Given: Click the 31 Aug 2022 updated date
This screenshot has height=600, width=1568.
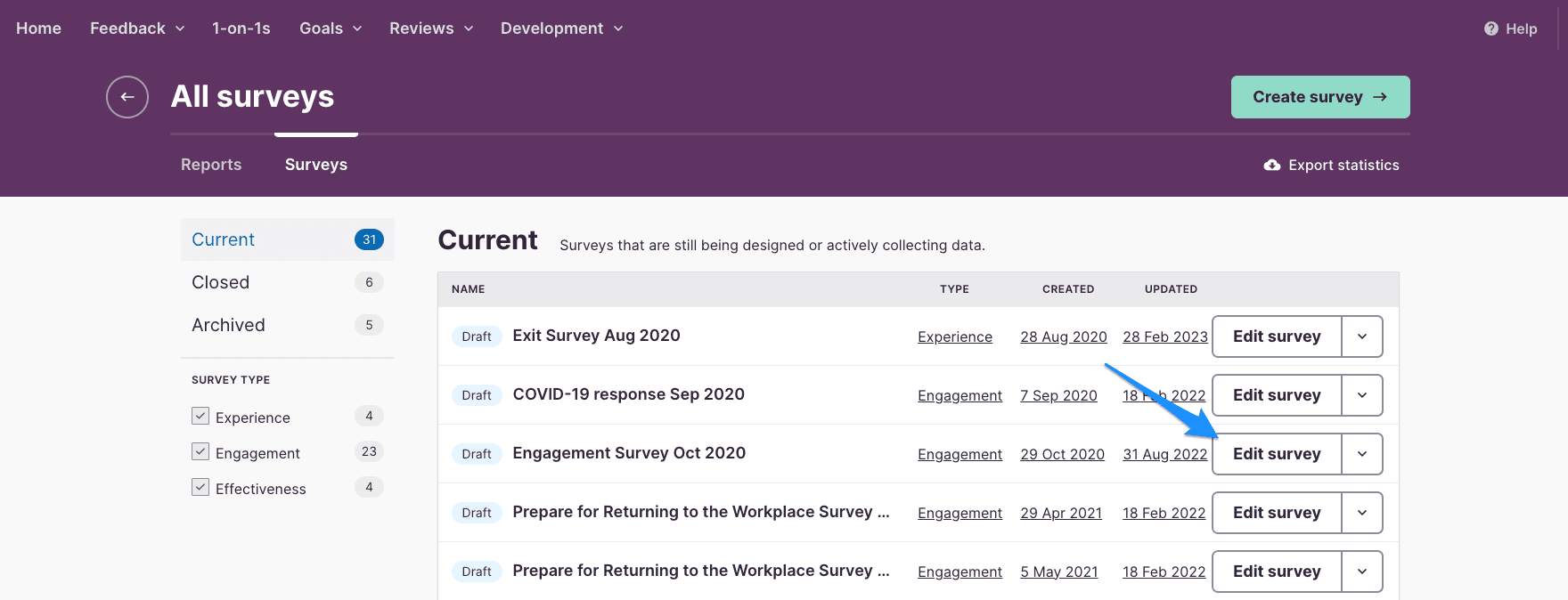Looking at the screenshot, I should tap(1165, 454).
